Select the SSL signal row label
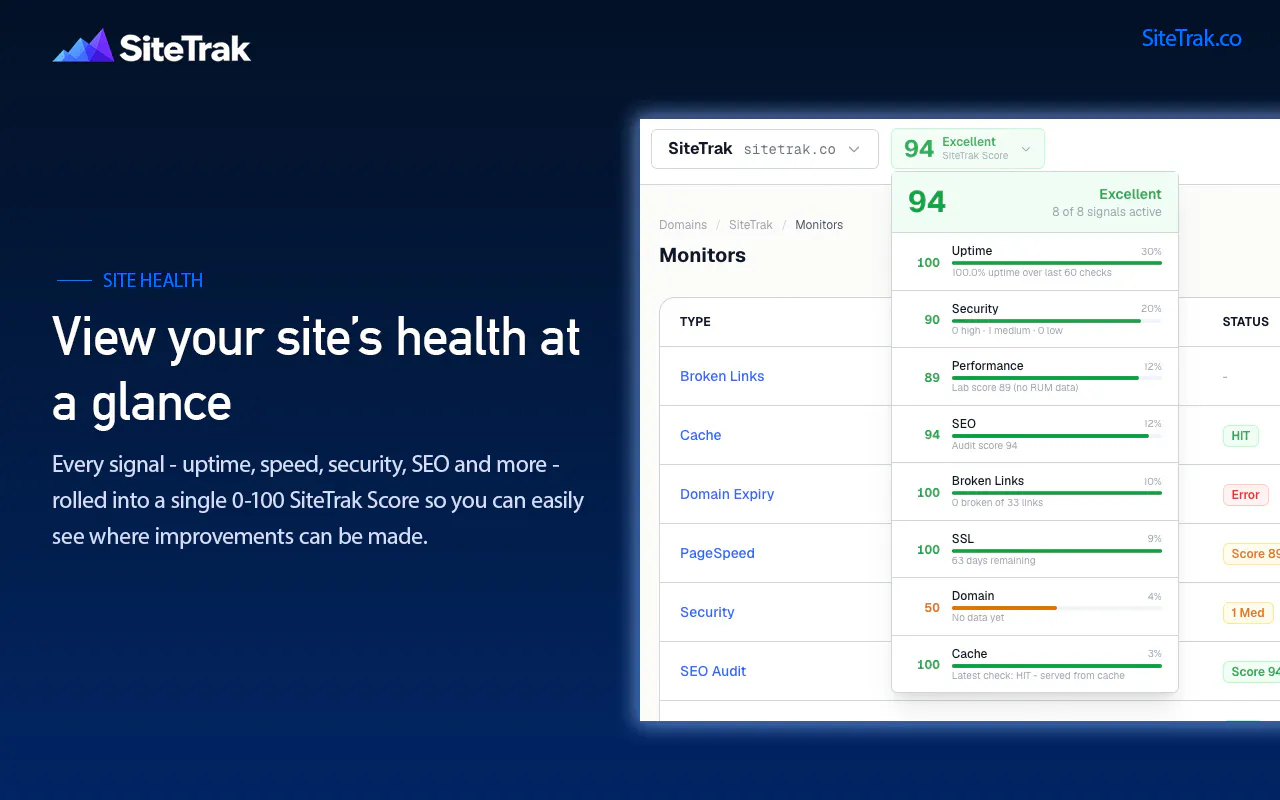 tap(963, 539)
